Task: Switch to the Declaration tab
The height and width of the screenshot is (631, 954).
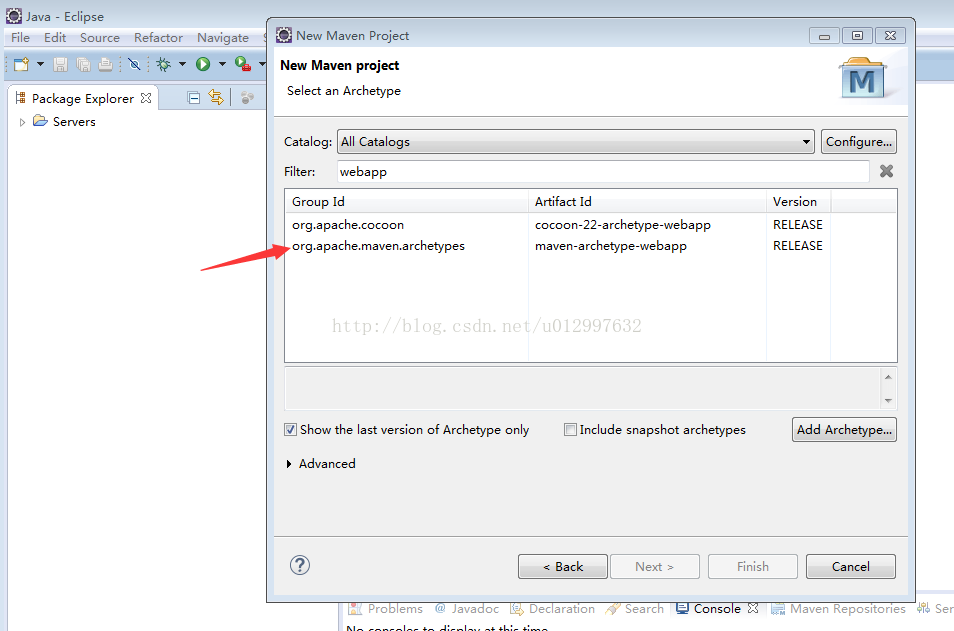Action: pos(552,608)
